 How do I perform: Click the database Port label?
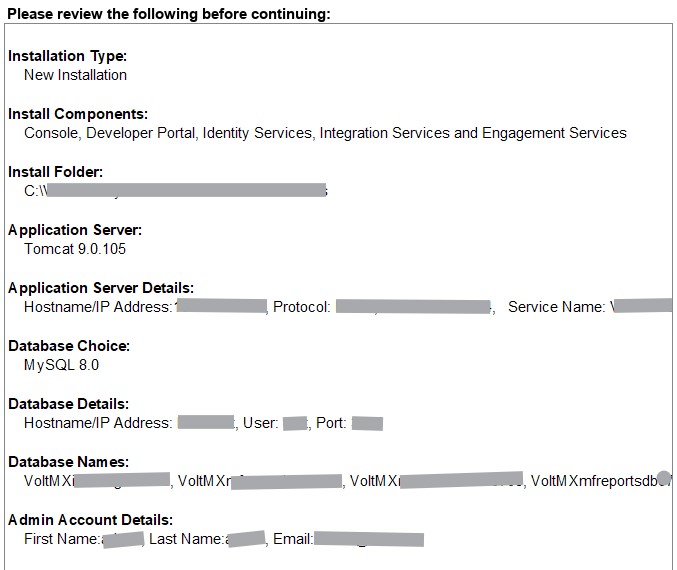point(331,423)
